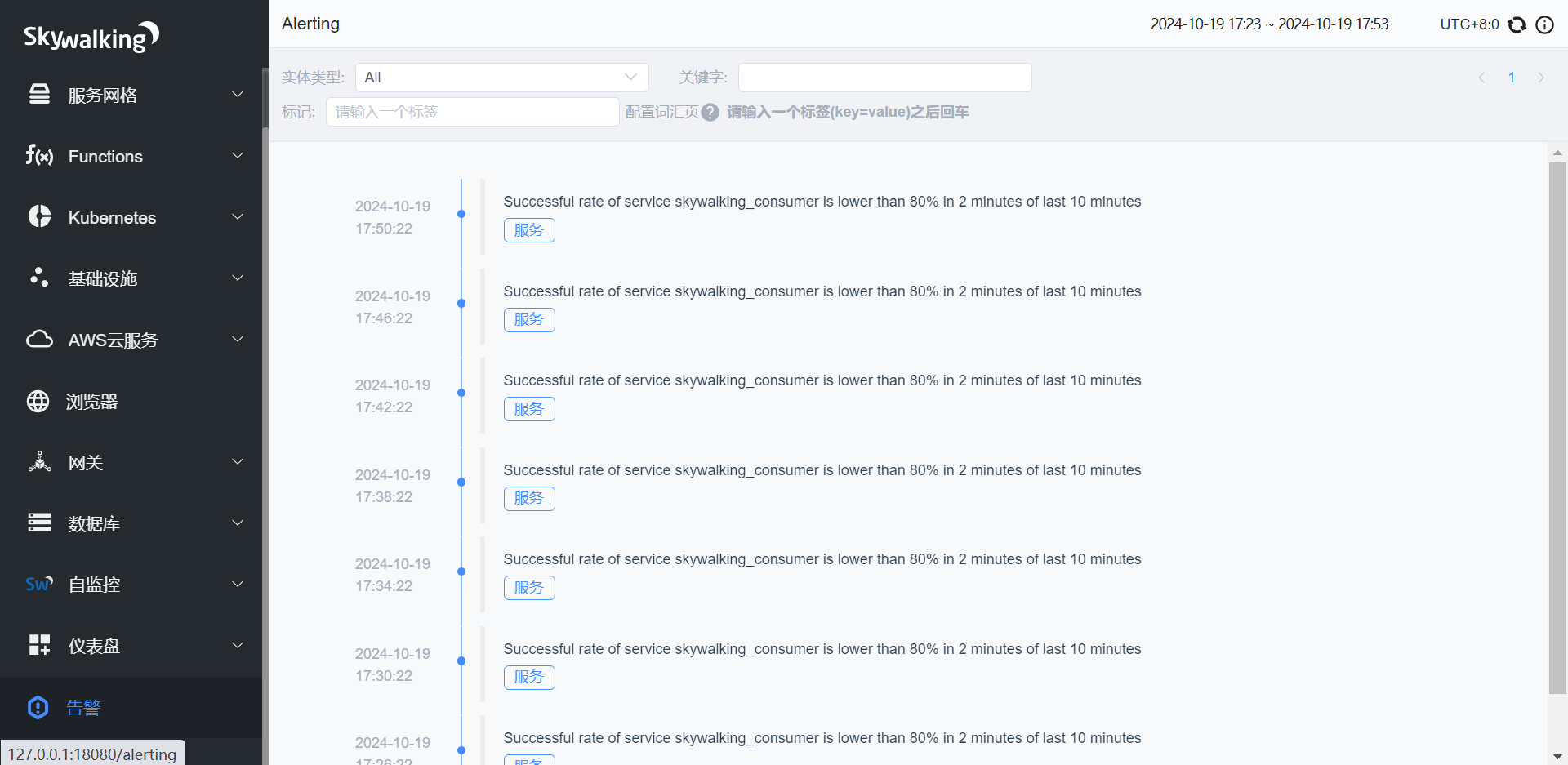Open the 浏览器 menu item
This screenshot has height=765, width=1568.
pyautogui.click(x=131, y=401)
